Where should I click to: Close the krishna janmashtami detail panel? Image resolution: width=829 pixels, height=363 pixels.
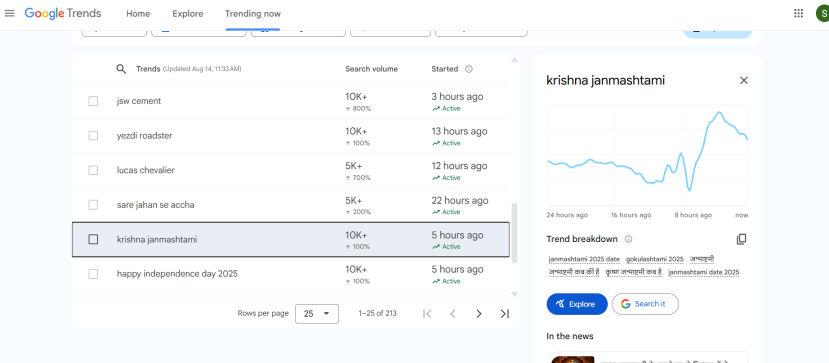(743, 80)
